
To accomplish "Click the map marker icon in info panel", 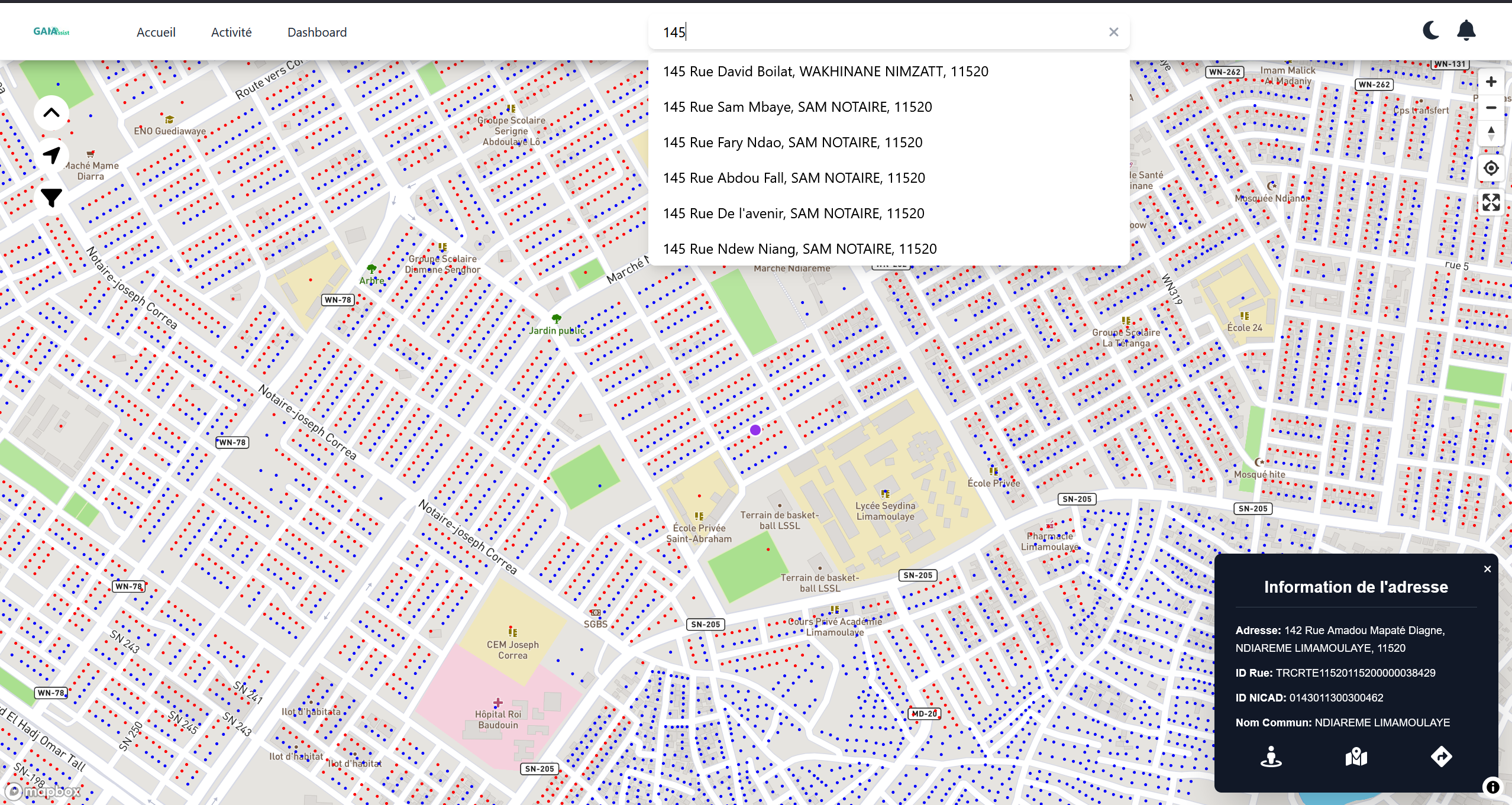I will point(1356,756).
